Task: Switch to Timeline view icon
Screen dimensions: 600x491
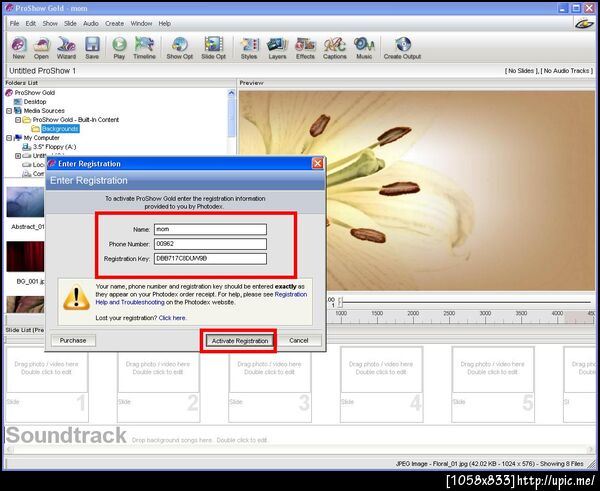Action: 144,48
